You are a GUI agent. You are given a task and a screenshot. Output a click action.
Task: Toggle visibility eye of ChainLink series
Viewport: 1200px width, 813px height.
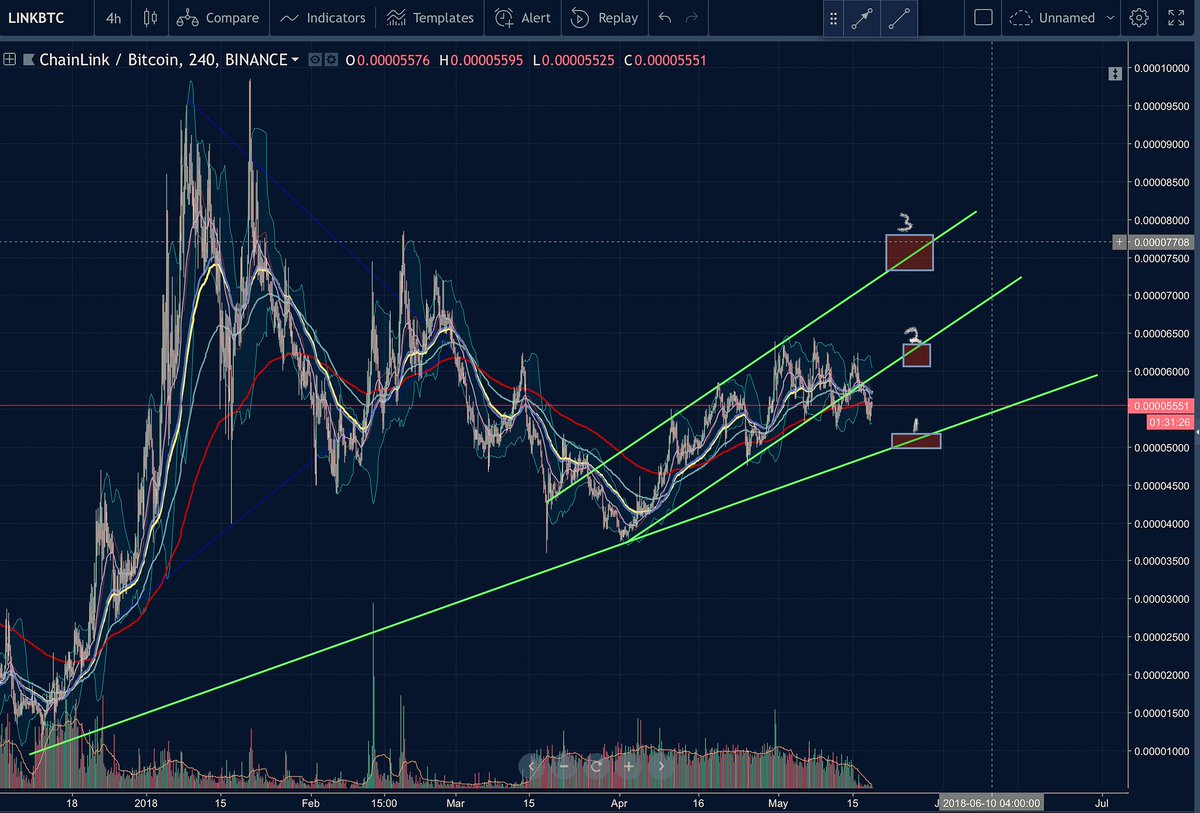[315, 60]
